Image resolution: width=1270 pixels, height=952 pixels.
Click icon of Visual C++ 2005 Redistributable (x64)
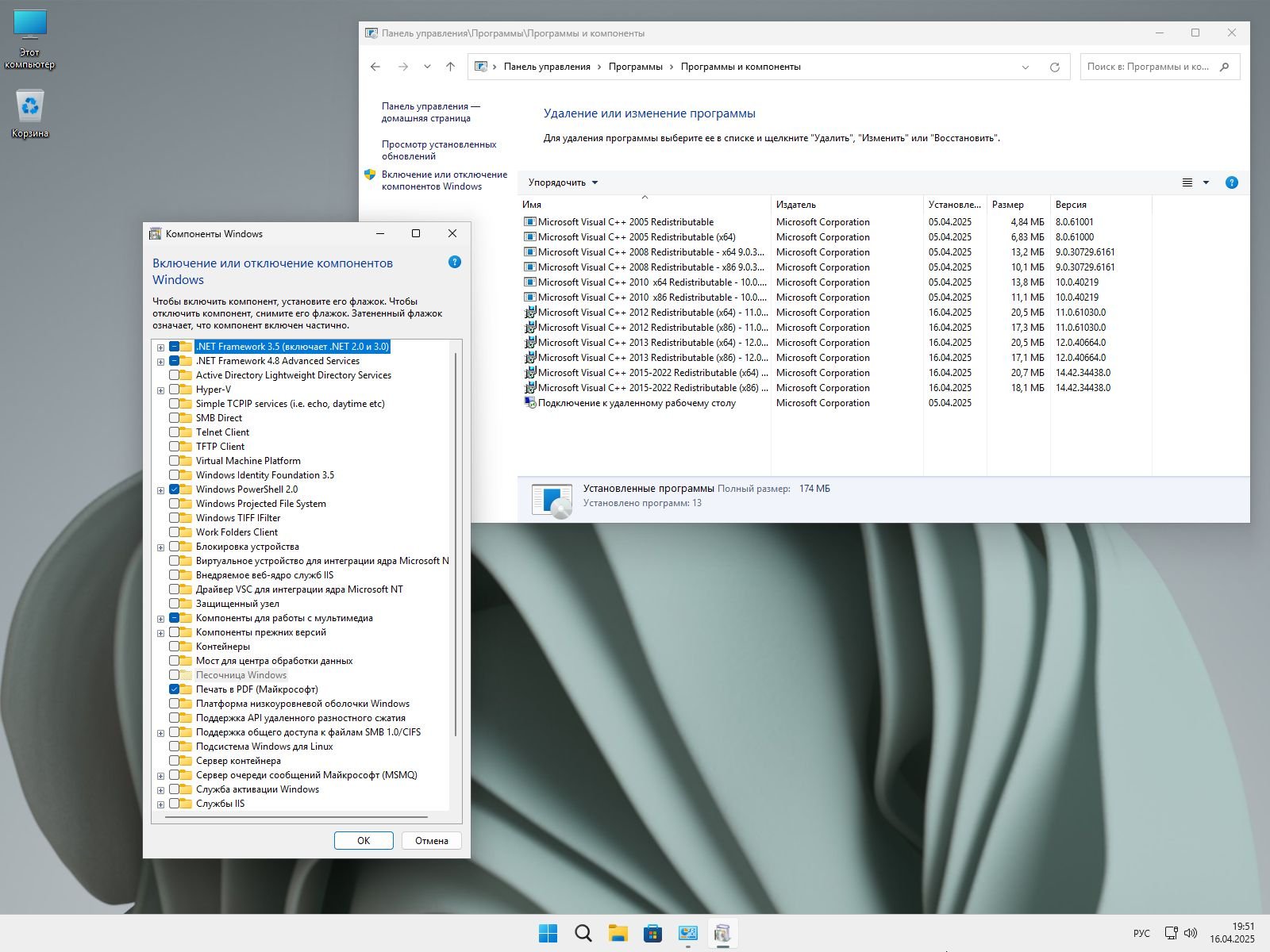coord(530,237)
